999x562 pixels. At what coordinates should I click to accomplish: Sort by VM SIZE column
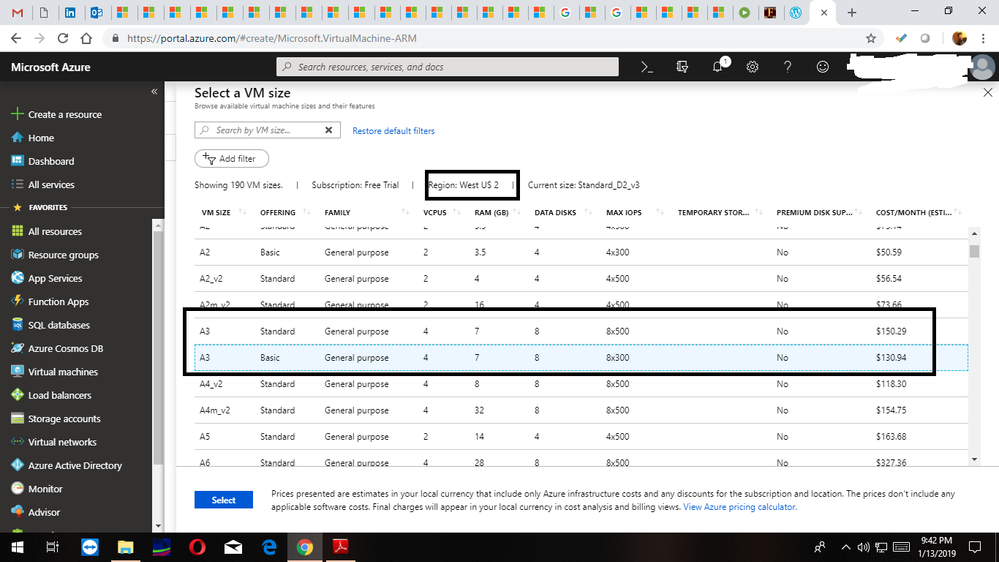tap(216, 212)
